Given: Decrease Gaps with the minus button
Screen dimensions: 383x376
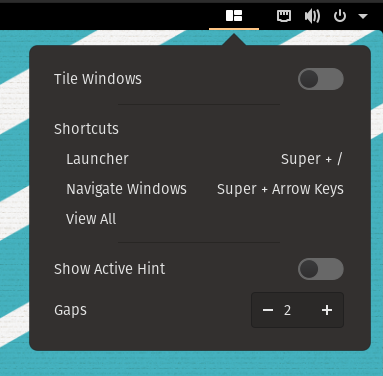Looking at the screenshot, I should click(268, 310).
